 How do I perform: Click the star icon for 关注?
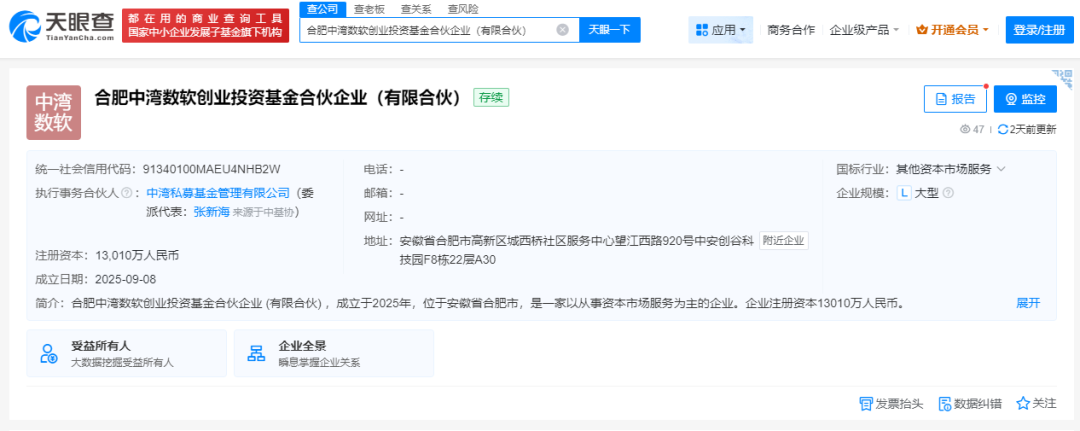(x=1023, y=403)
